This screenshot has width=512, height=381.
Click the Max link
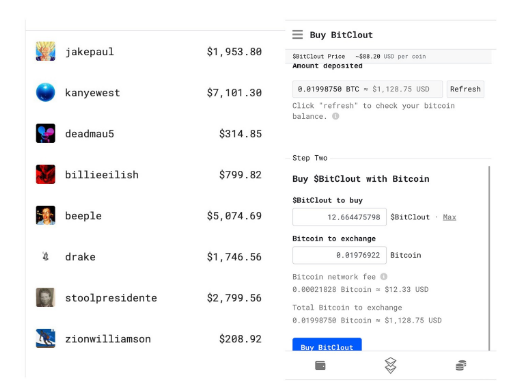449,217
